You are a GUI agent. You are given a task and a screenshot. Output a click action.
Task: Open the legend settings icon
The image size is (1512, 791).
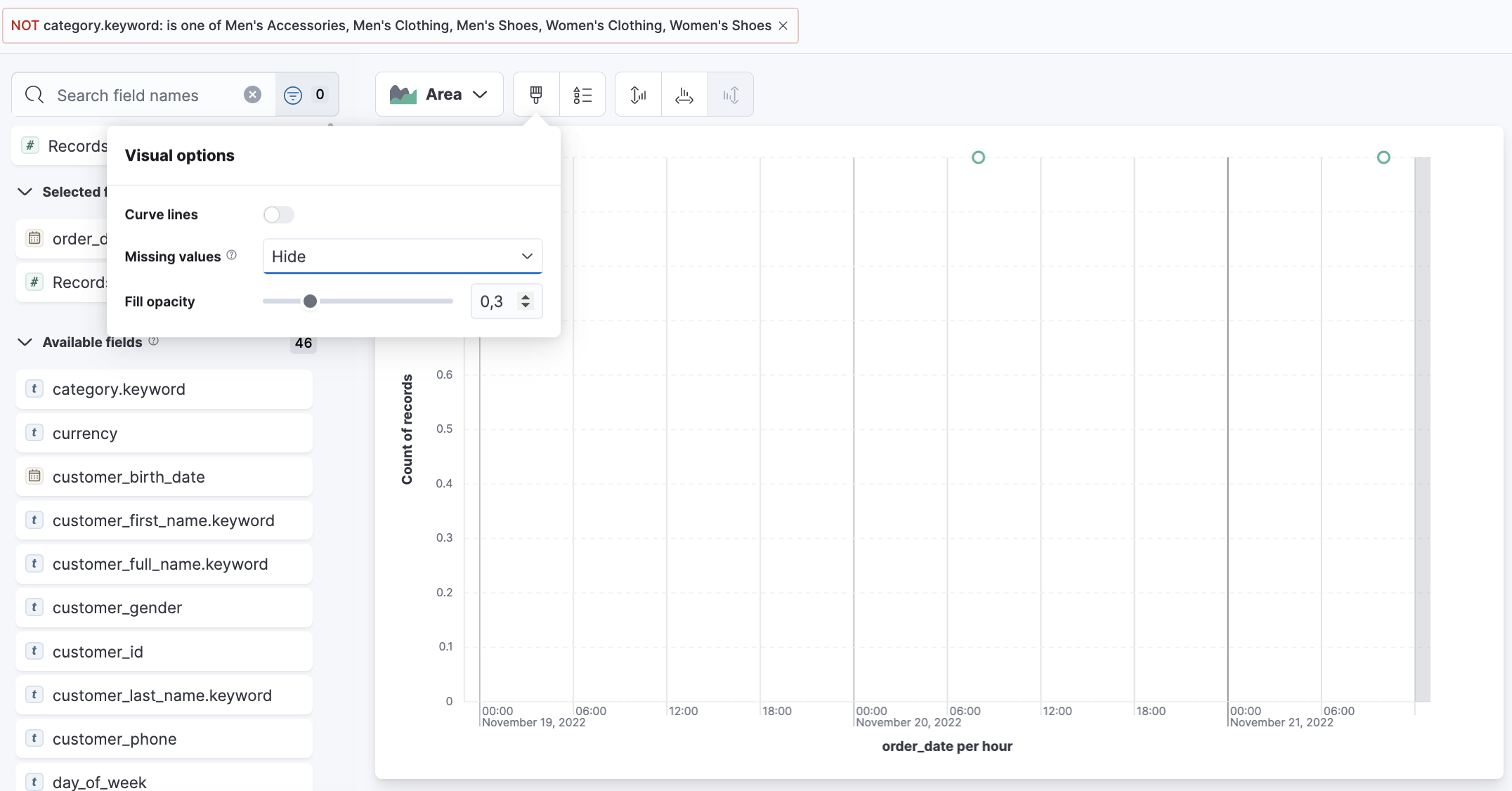click(x=582, y=94)
